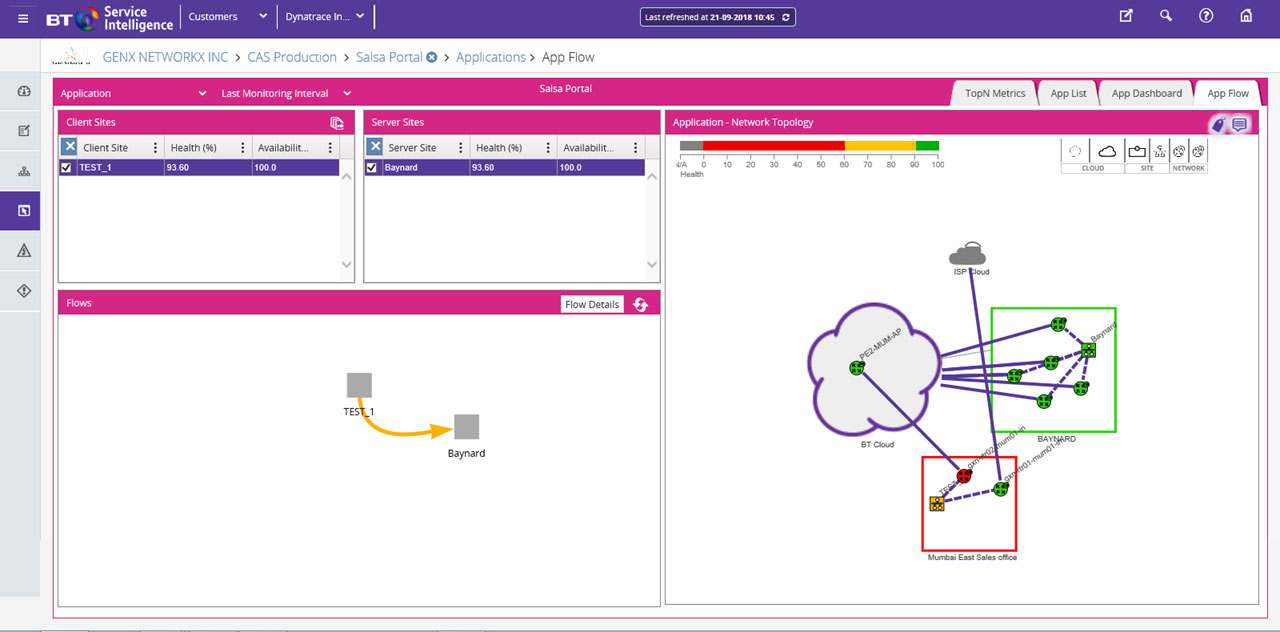Screen dimensions: 1280x632
Task: Open Client Sites Availability column options menu
Action: [329, 148]
